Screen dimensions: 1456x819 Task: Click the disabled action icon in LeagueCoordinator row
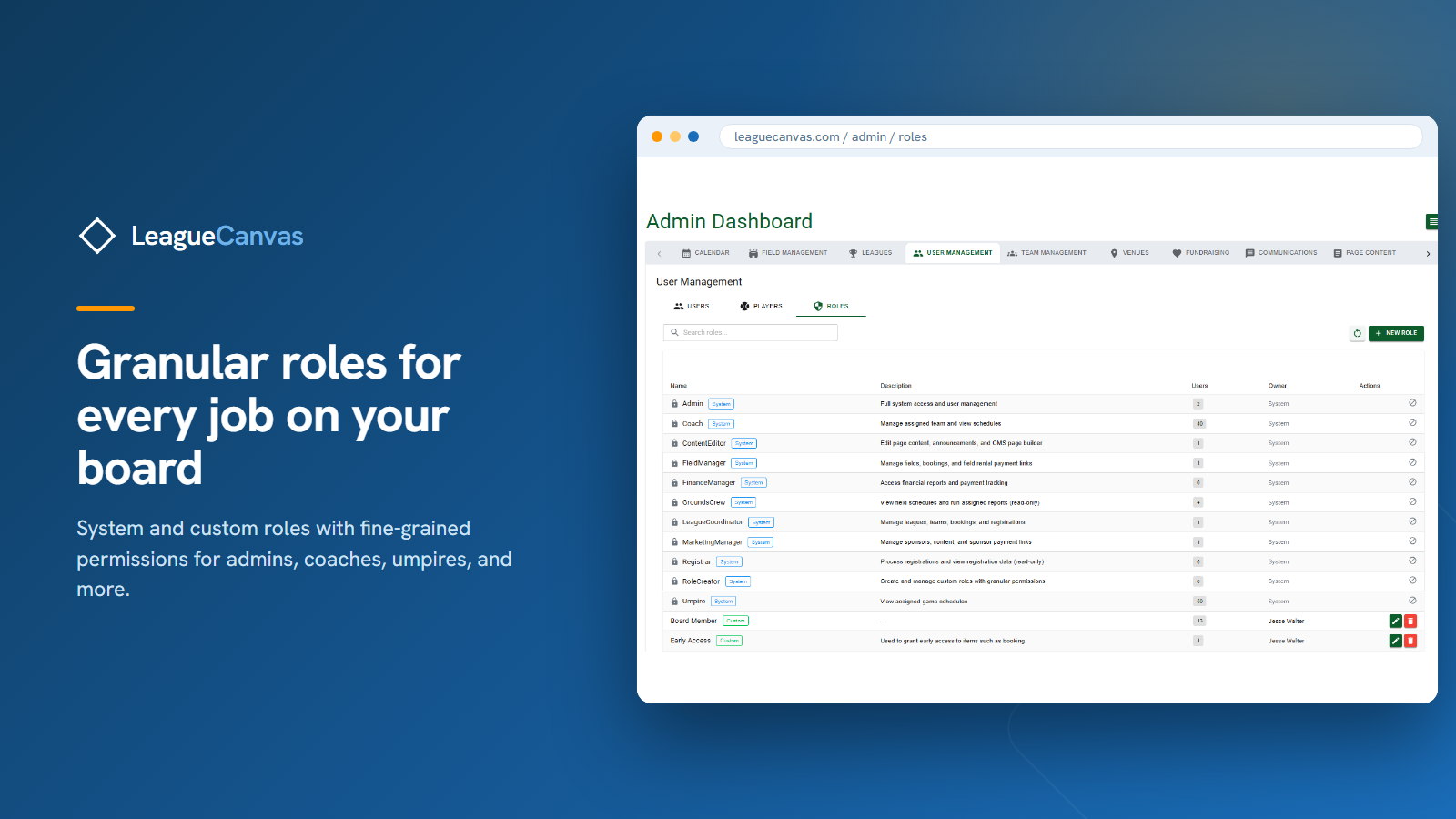[1412, 521]
